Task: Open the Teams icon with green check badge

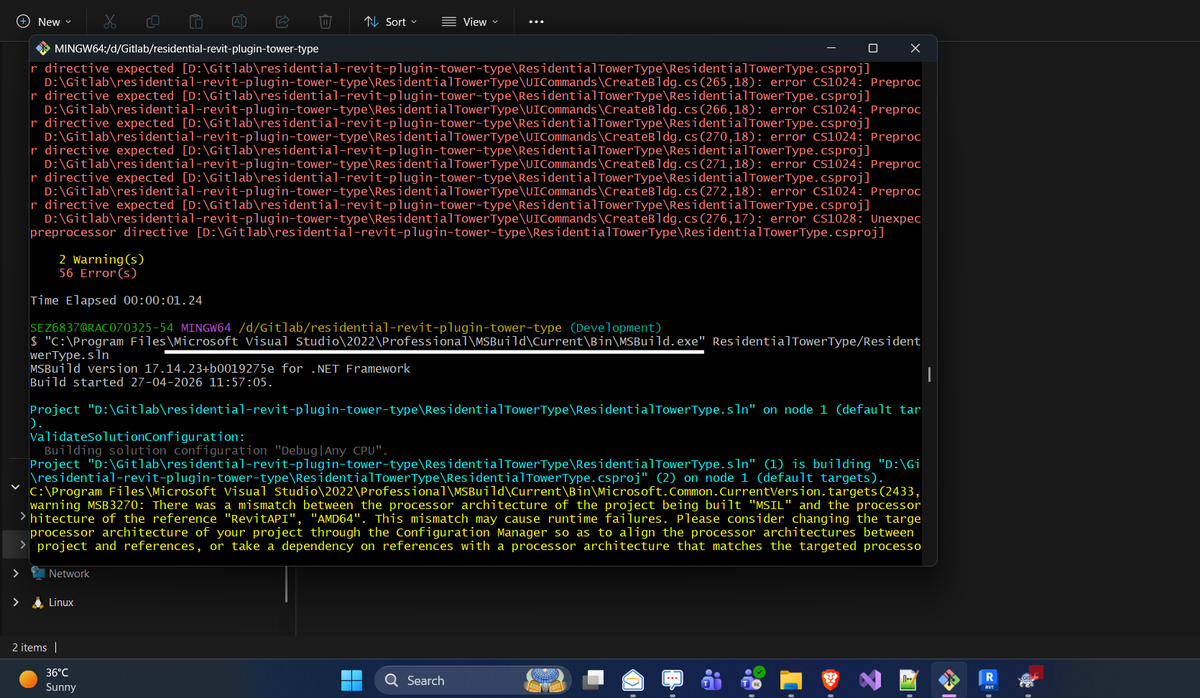Action: 751,680
